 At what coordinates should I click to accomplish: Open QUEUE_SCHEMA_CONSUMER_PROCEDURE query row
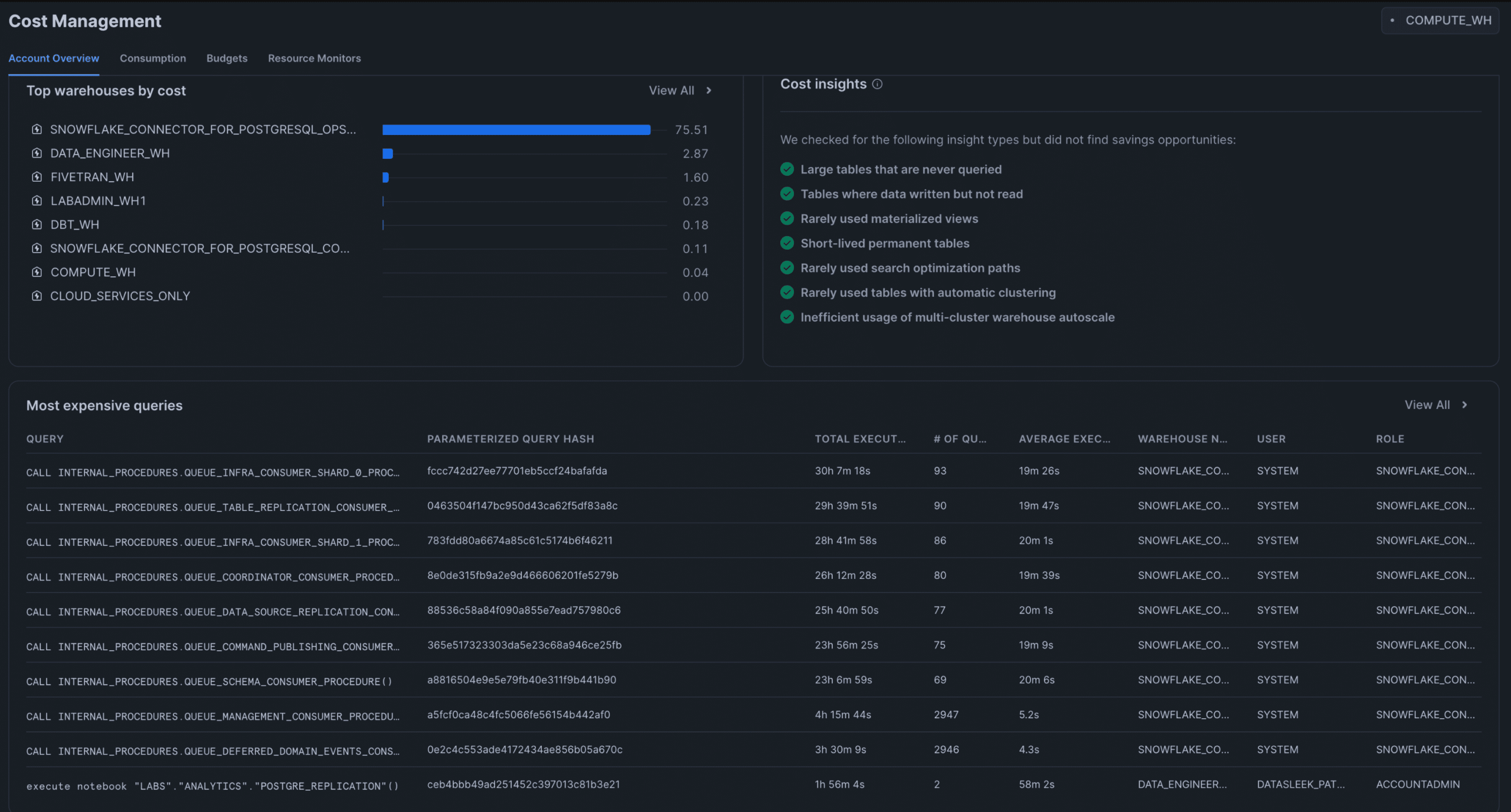click(x=754, y=680)
